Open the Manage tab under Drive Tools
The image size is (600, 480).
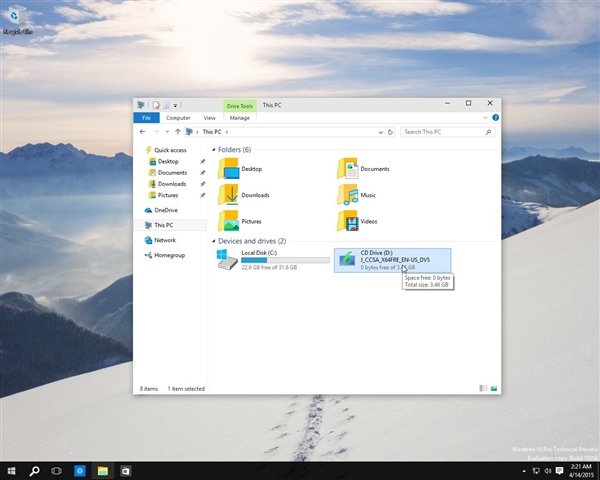(240, 117)
